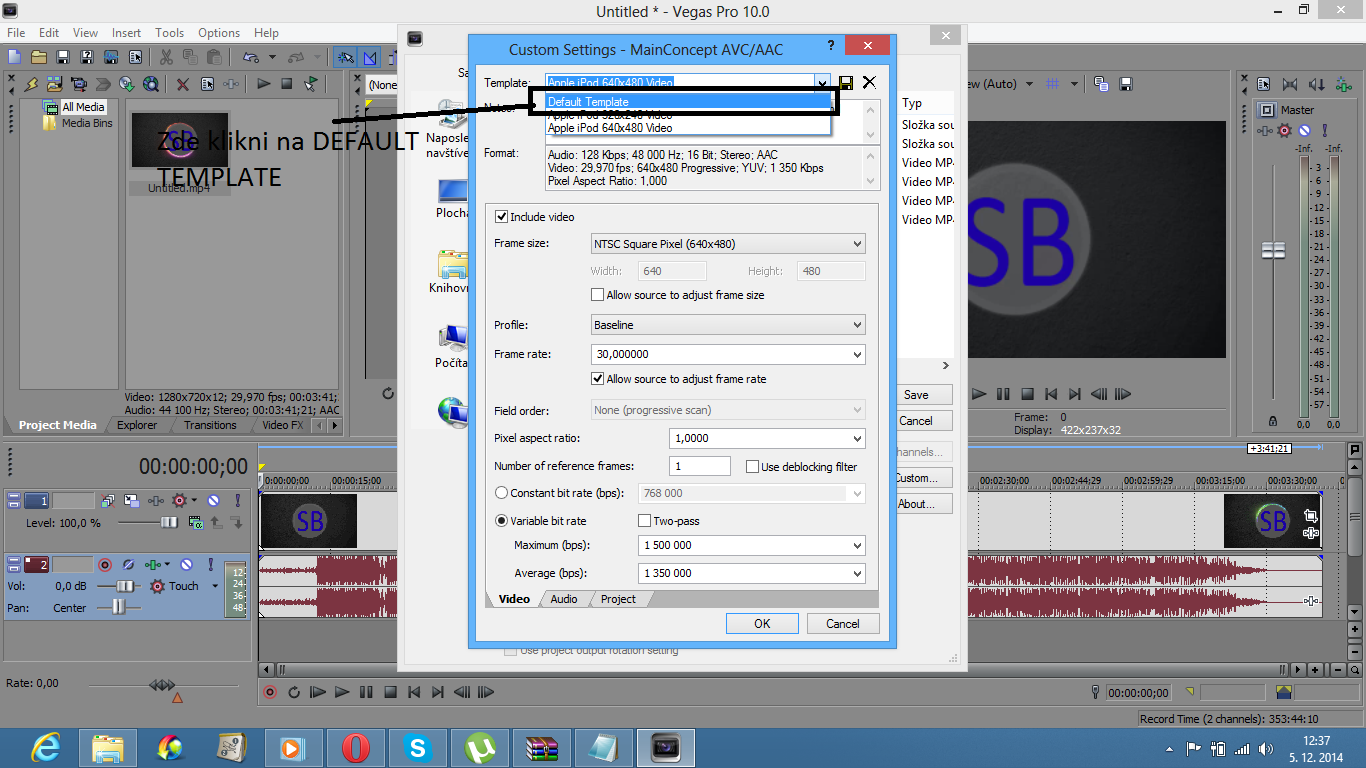Open the Frame size dropdown
1366x768 pixels.
[728, 244]
